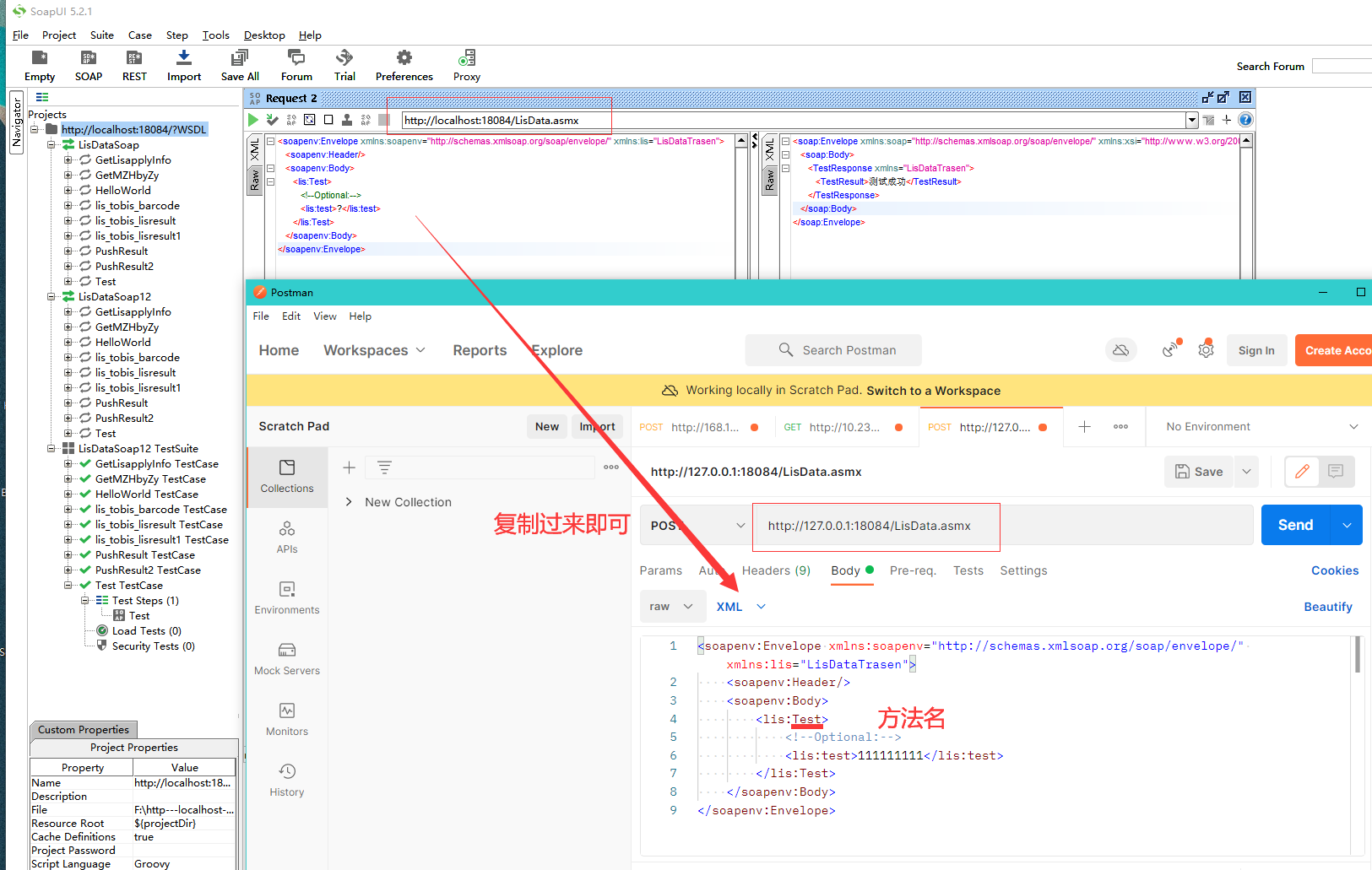The width and height of the screenshot is (1372, 870).
Task: Open APIs in Postman sidebar
Action: pos(287,538)
